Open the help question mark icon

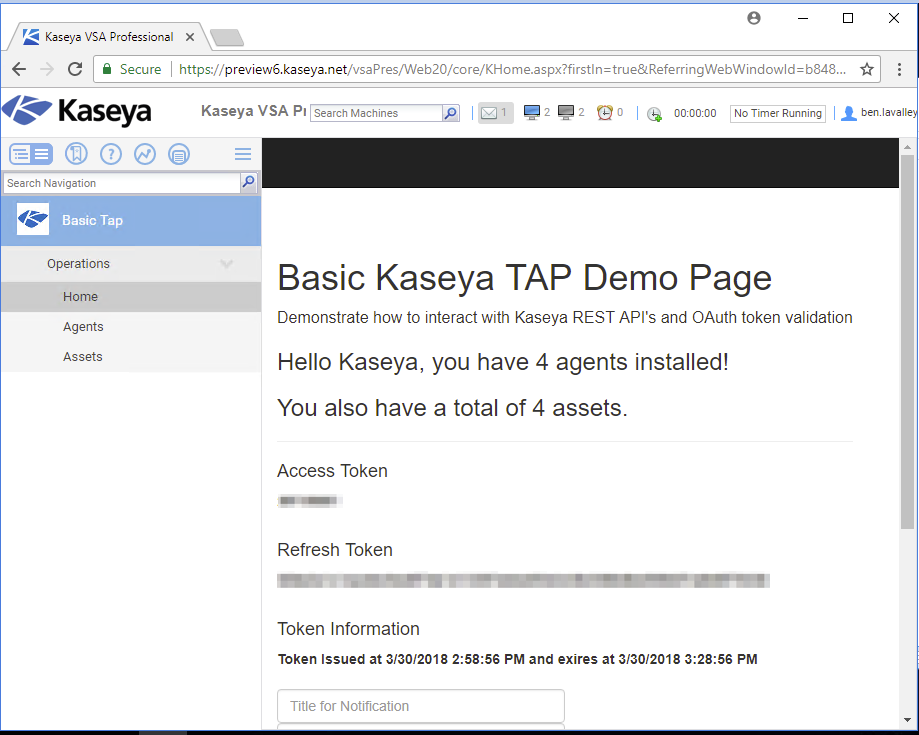coord(111,154)
